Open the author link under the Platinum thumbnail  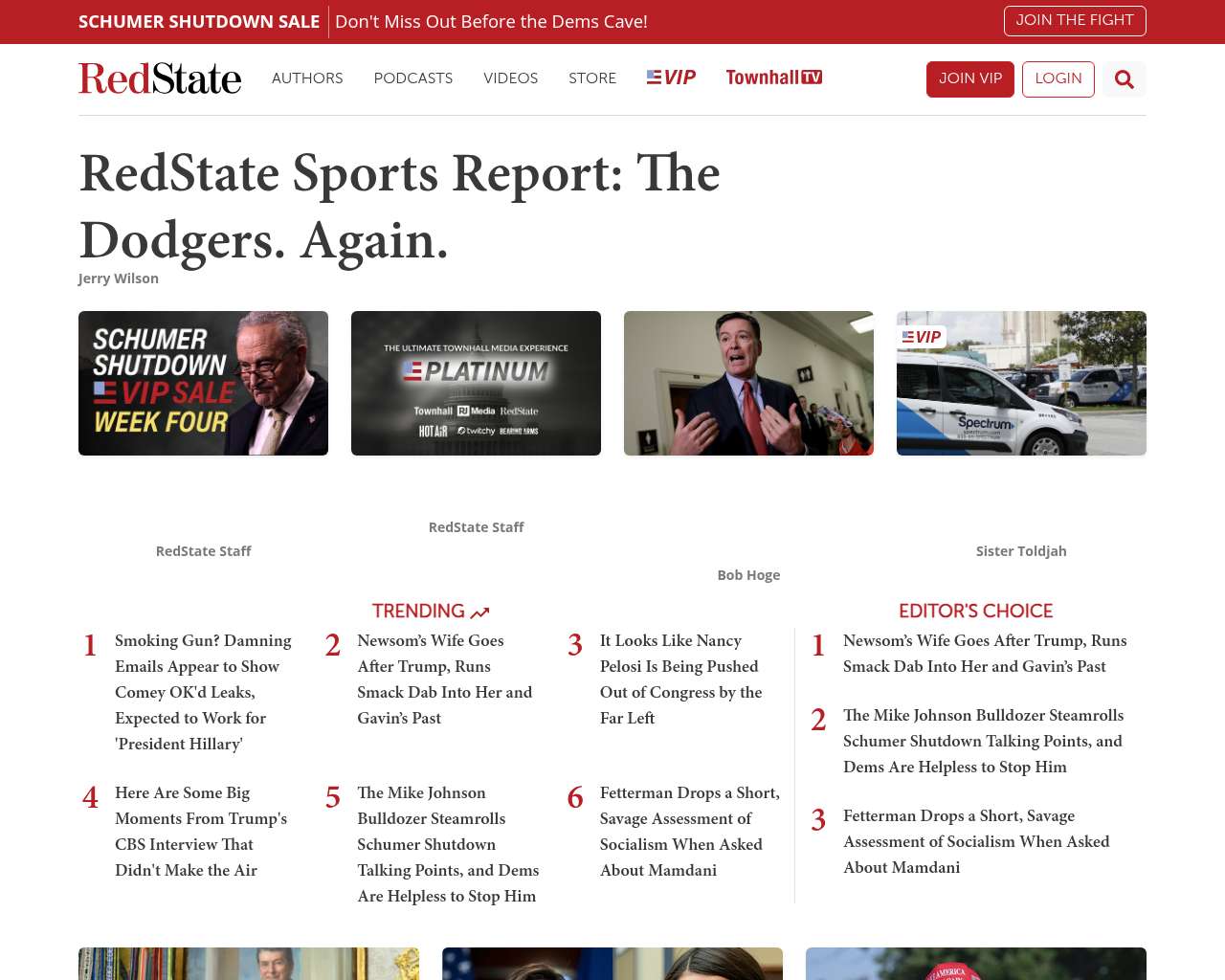[476, 527]
